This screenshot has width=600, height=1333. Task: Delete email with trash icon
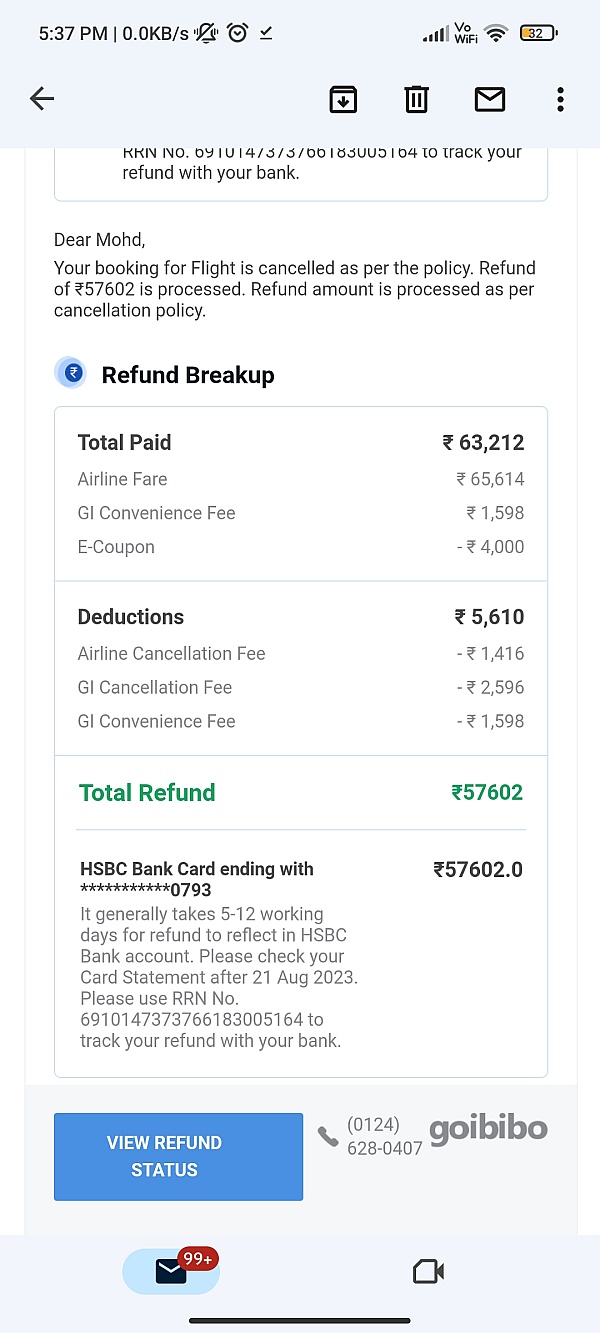click(x=416, y=99)
